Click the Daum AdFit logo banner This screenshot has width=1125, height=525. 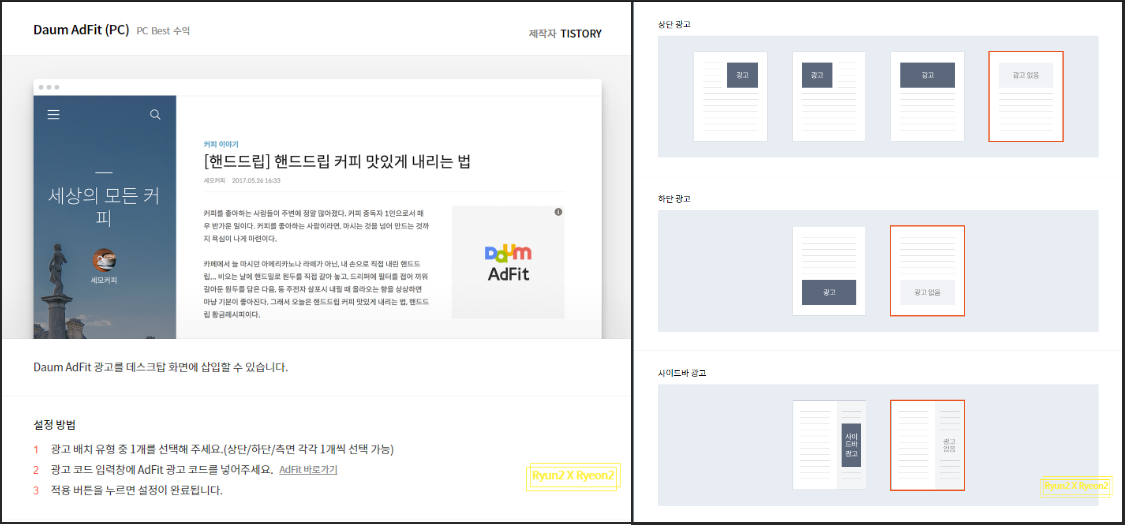(508, 262)
